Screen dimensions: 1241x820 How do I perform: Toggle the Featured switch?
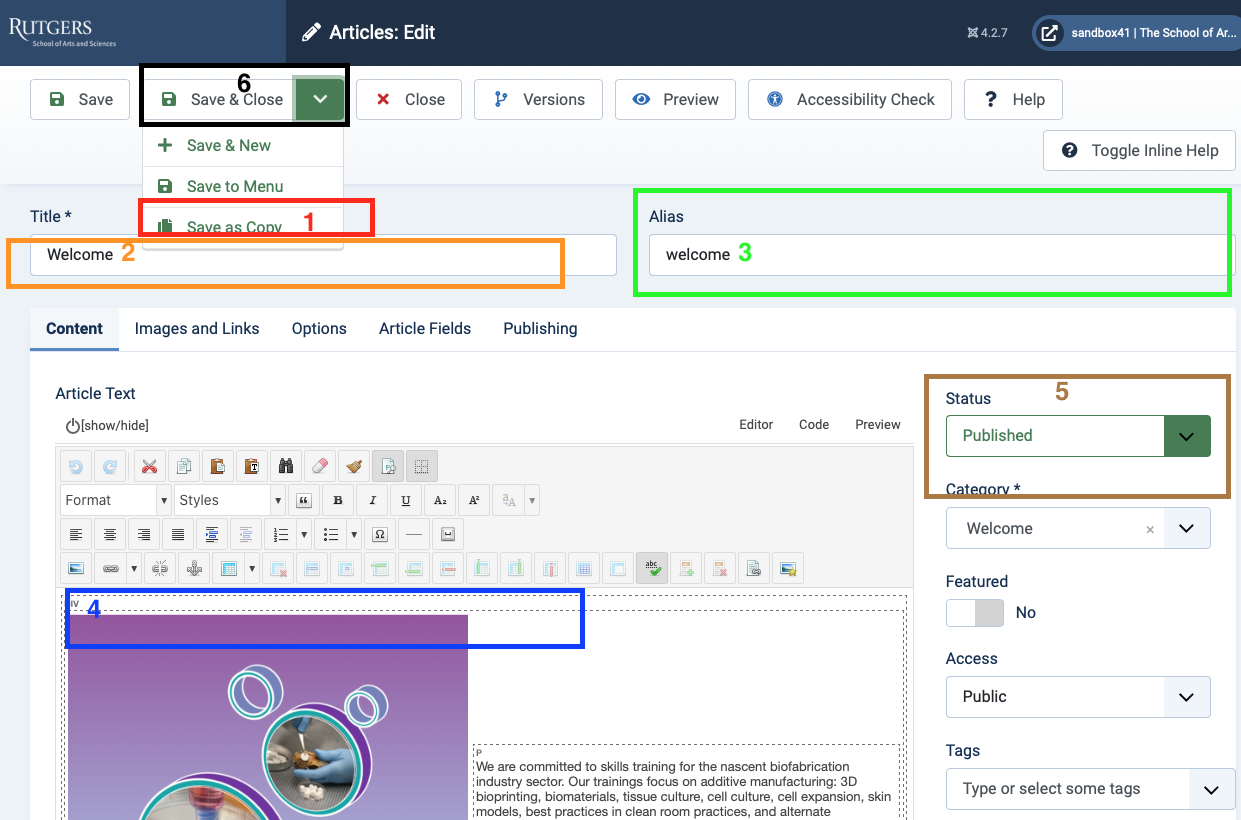[x=975, y=613]
